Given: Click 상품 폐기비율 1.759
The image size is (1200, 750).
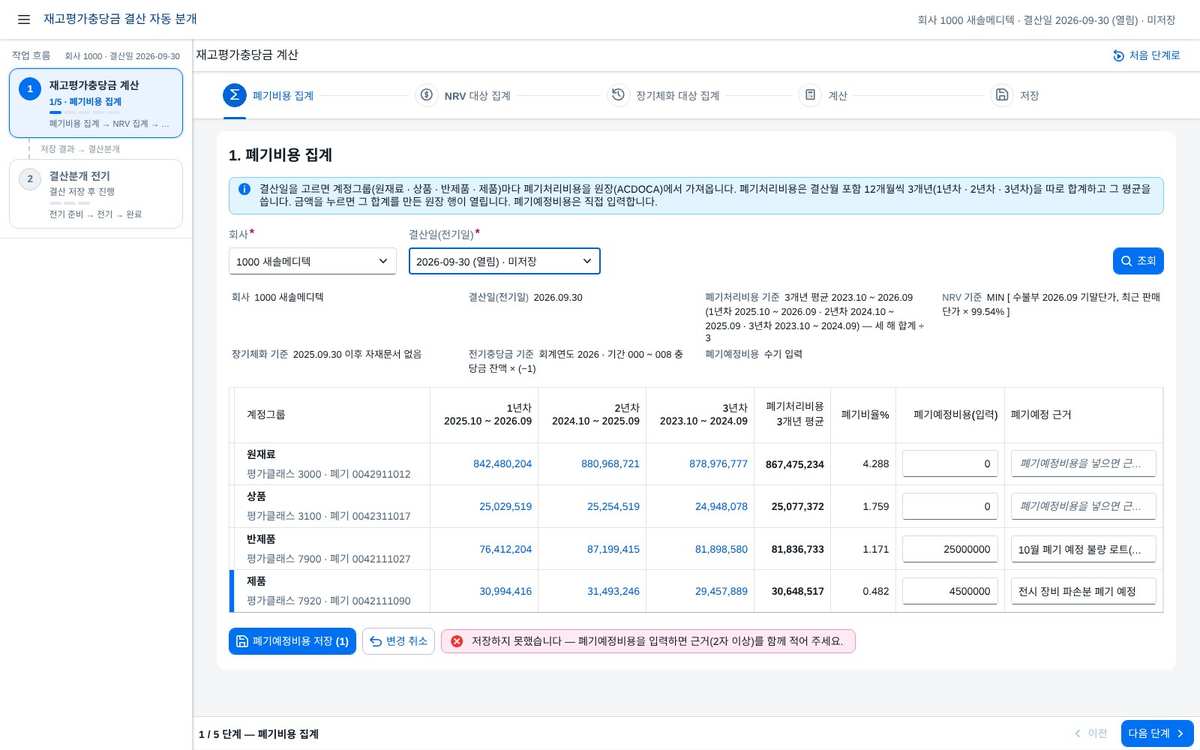Looking at the screenshot, I should click(x=875, y=507).
